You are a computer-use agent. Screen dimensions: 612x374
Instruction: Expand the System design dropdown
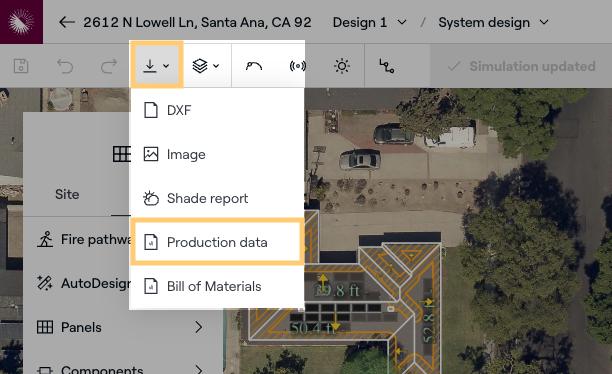(493, 23)
